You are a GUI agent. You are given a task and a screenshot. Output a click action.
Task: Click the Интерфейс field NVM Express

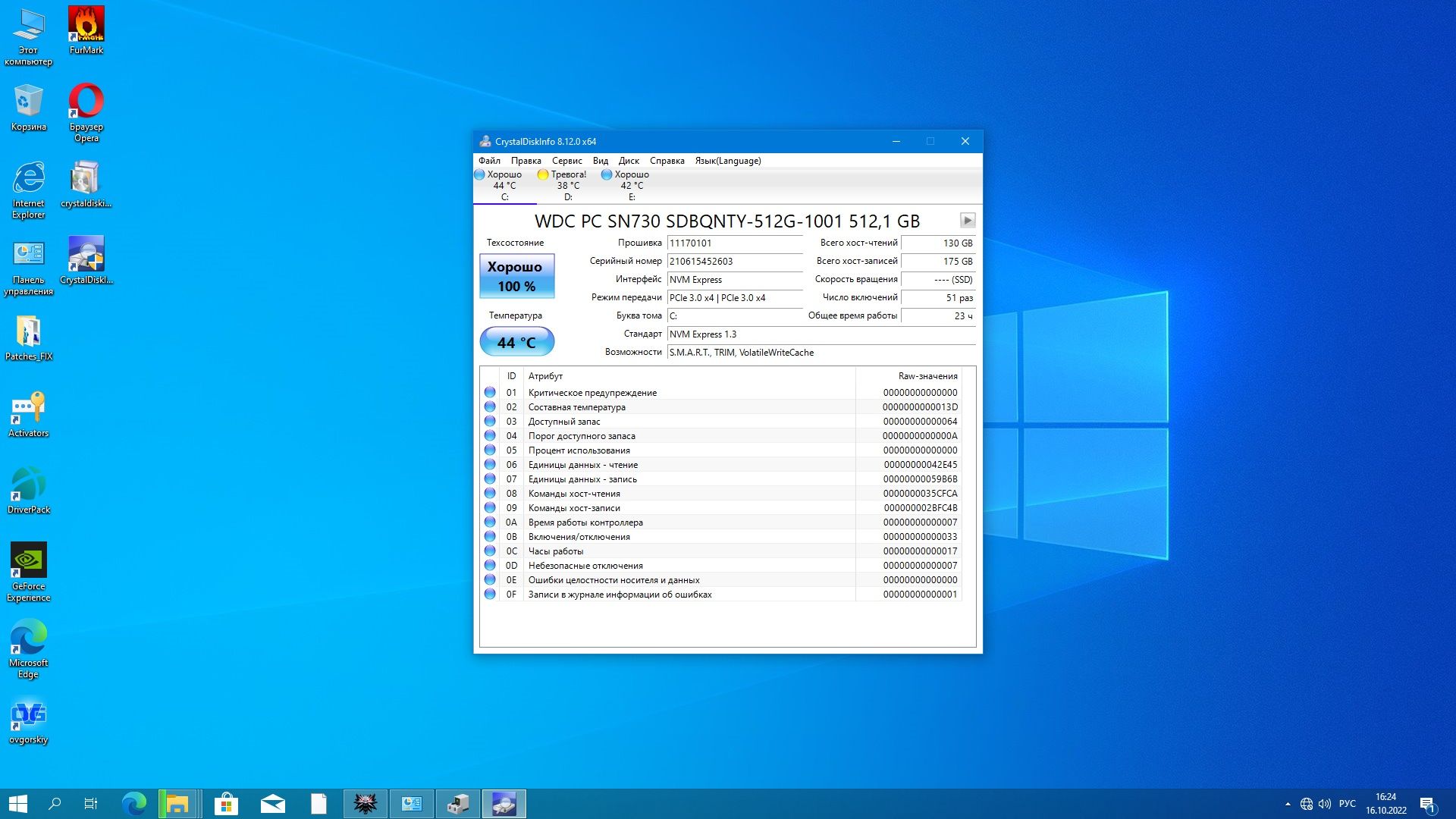(x=734, y=280)
